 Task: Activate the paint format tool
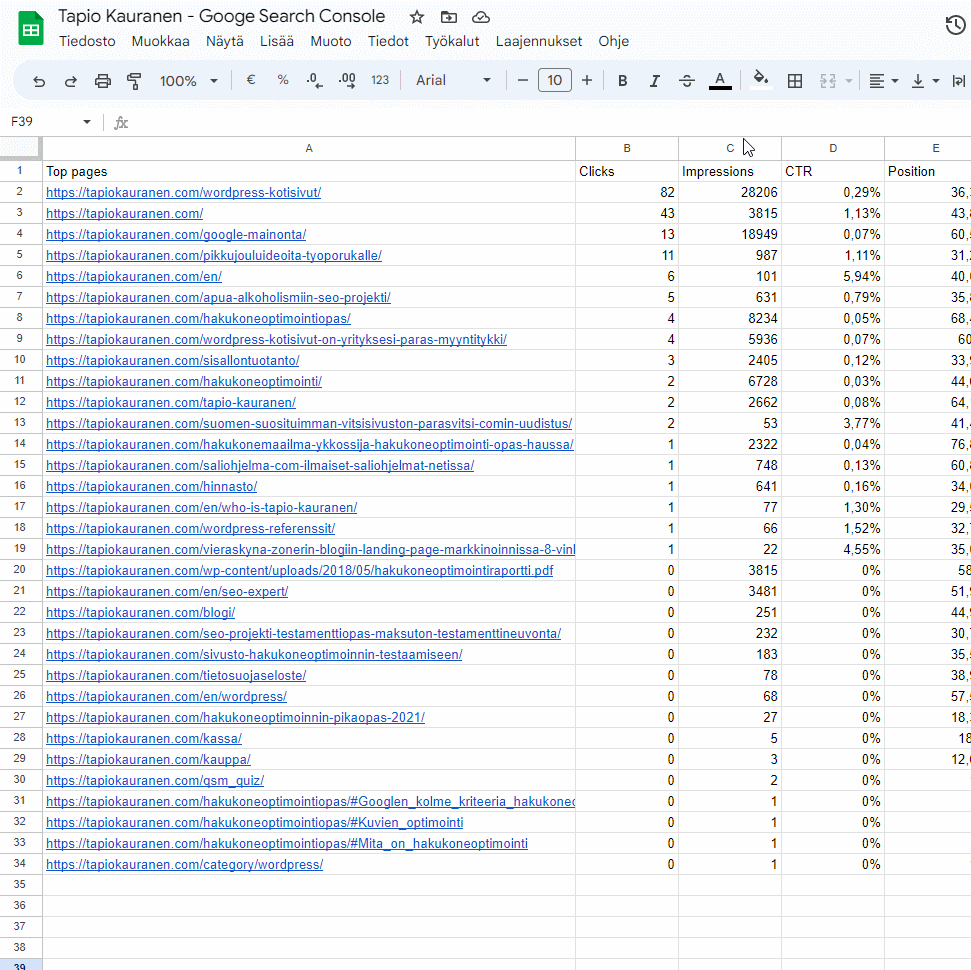134,81
